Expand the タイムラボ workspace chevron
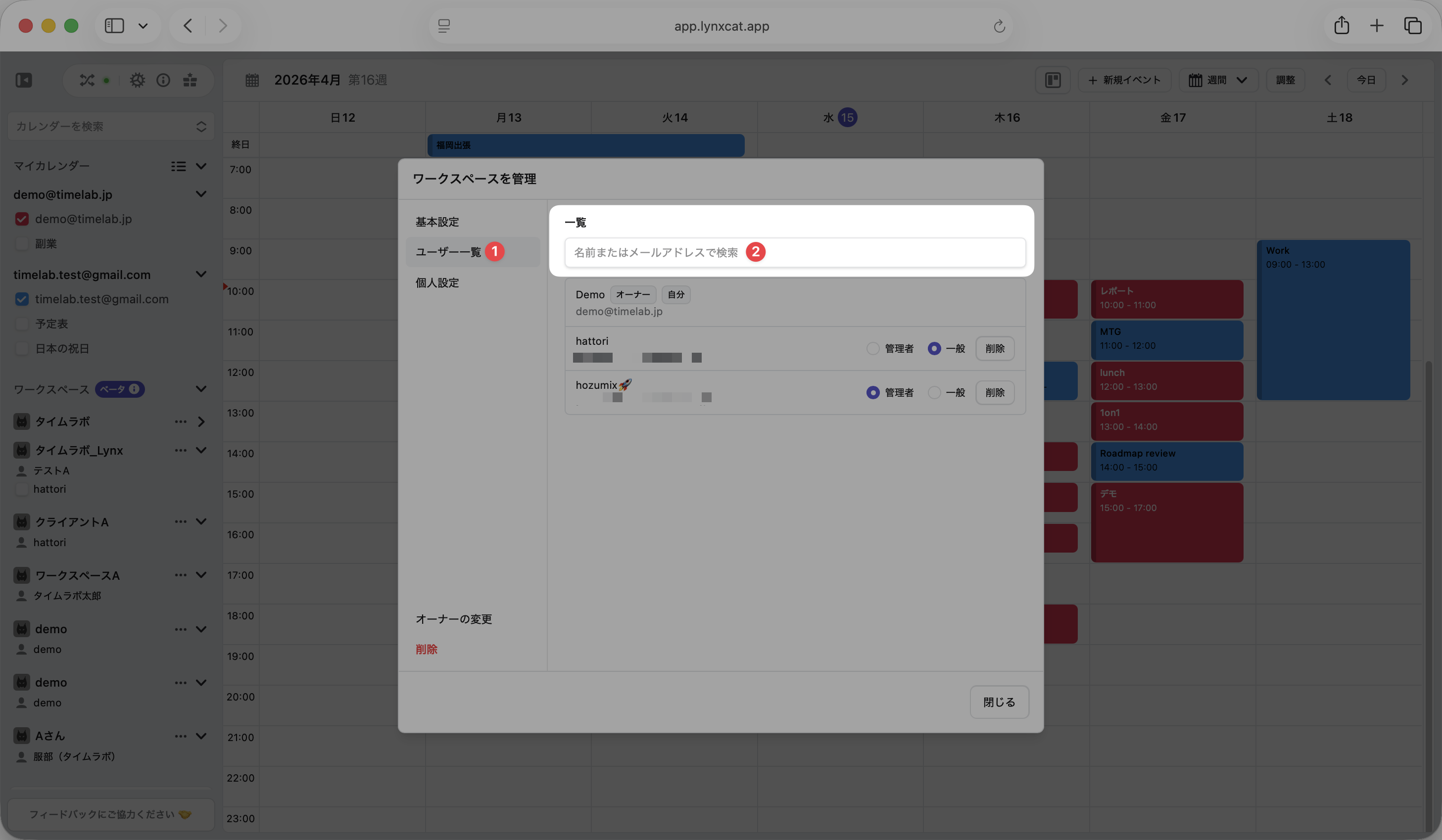This screenshot has width=1442, height=840. click(x=201, y=421)
